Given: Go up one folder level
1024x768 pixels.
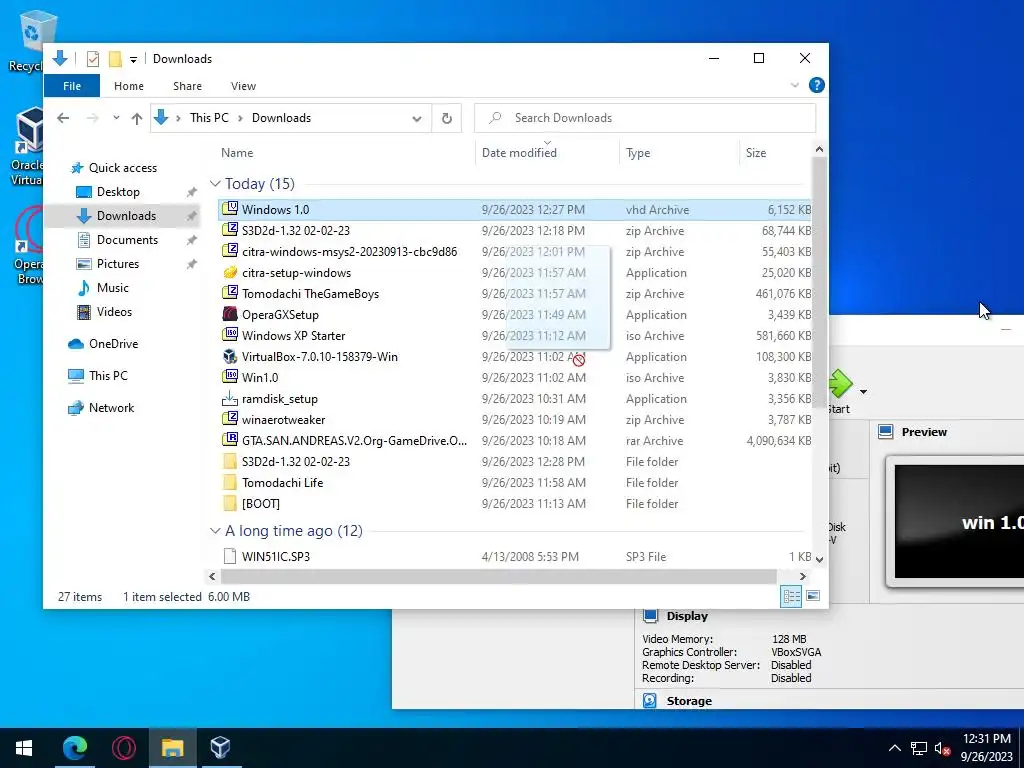Looking at the screenshot, I should (136, 118).
